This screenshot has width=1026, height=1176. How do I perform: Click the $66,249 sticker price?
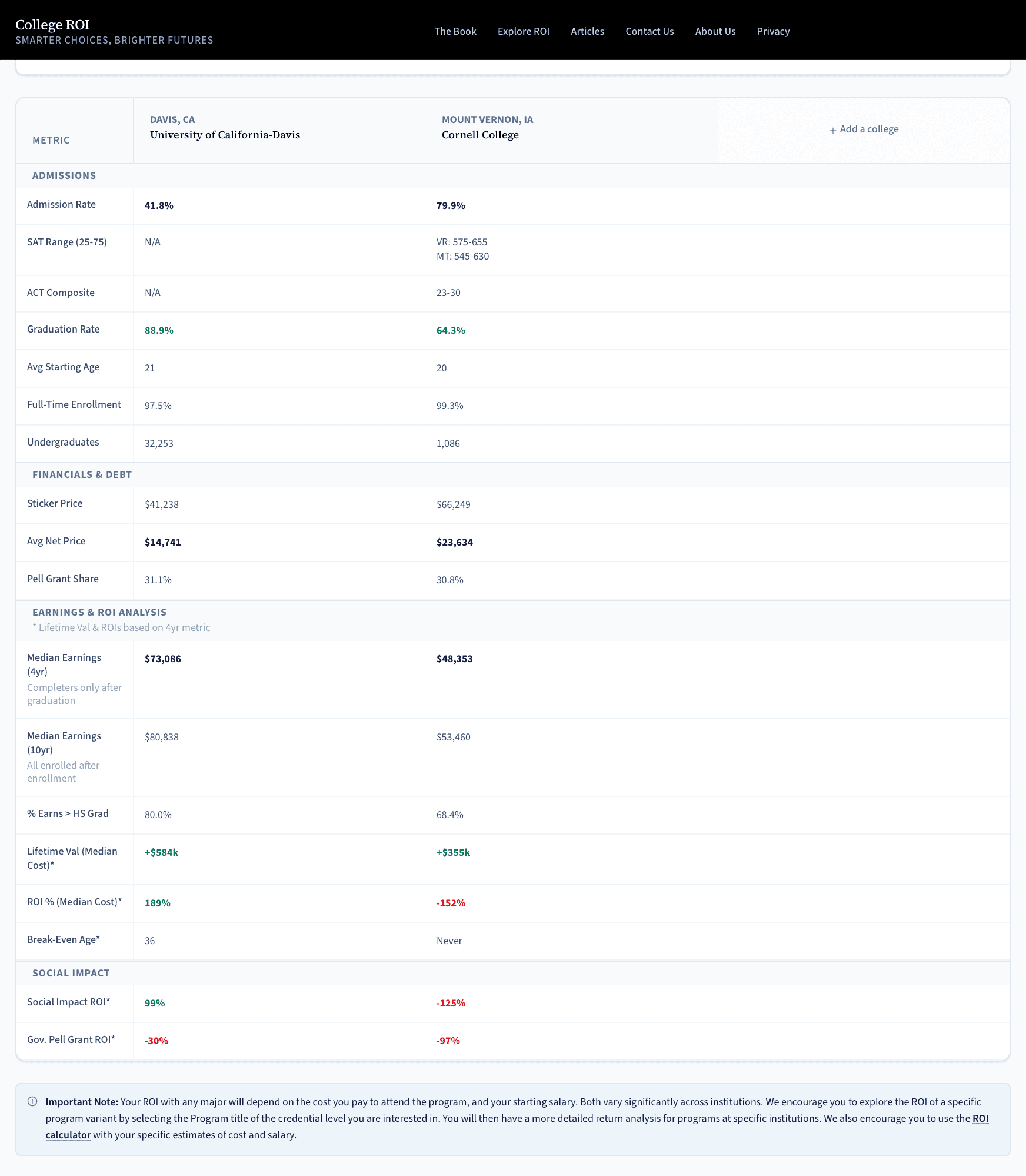(x=454, y=504)
